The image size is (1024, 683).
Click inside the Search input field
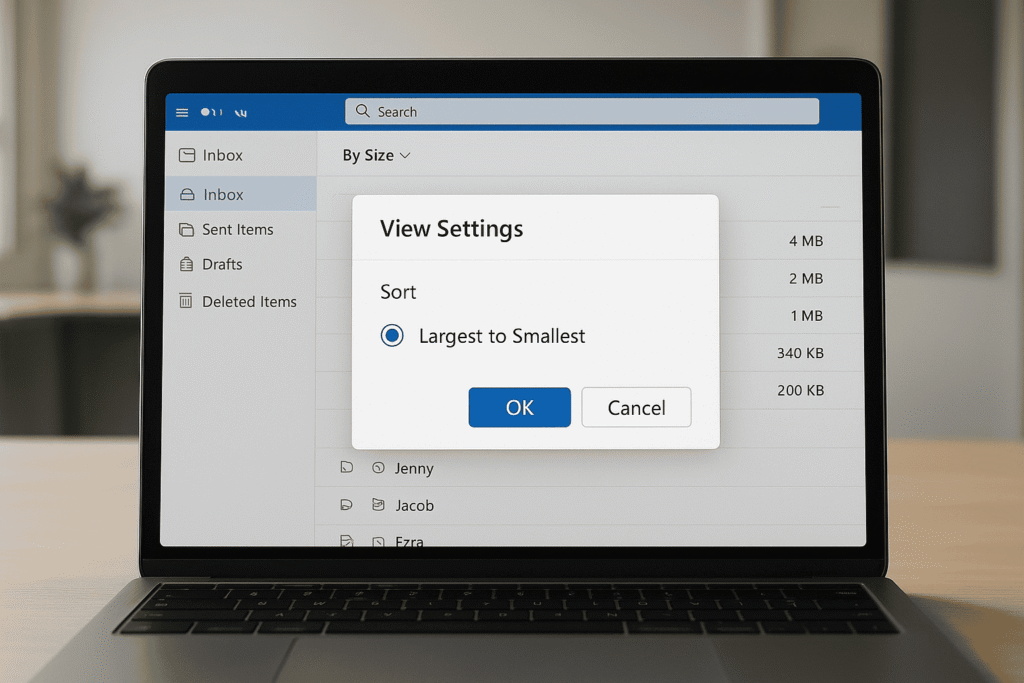click(x=580, y=111)
